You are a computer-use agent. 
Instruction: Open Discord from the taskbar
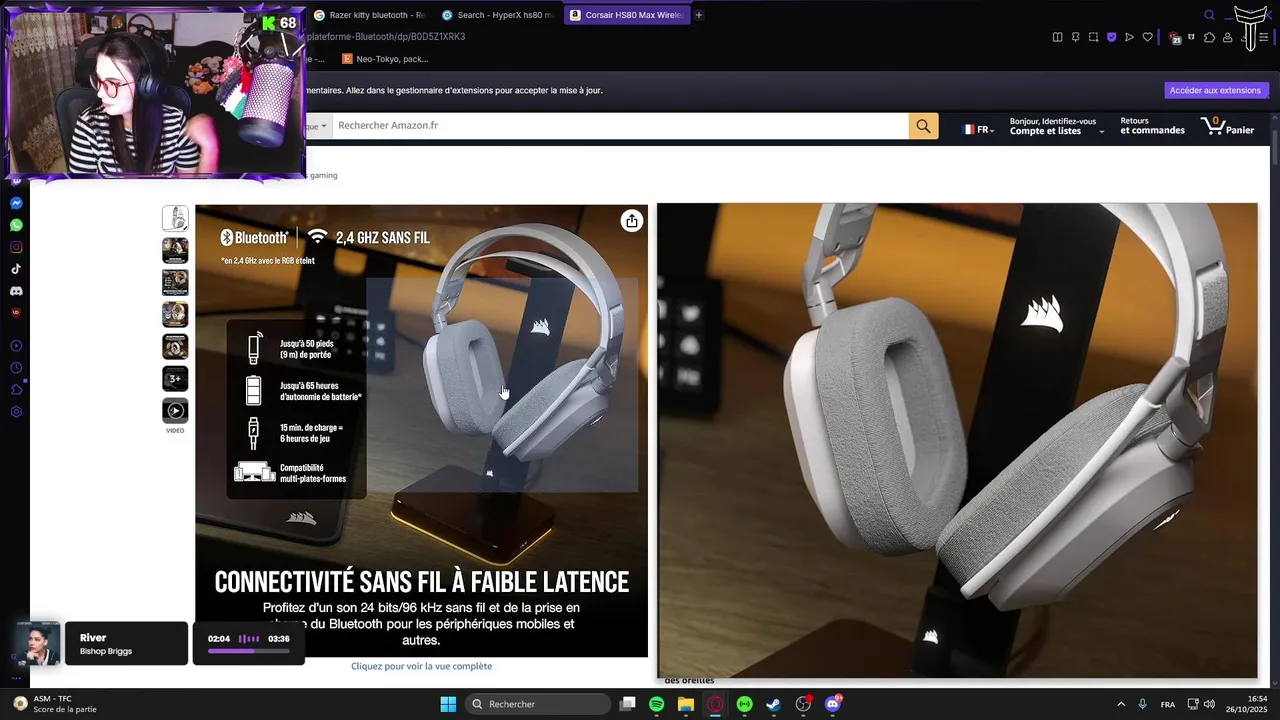[x=833, y=704]
